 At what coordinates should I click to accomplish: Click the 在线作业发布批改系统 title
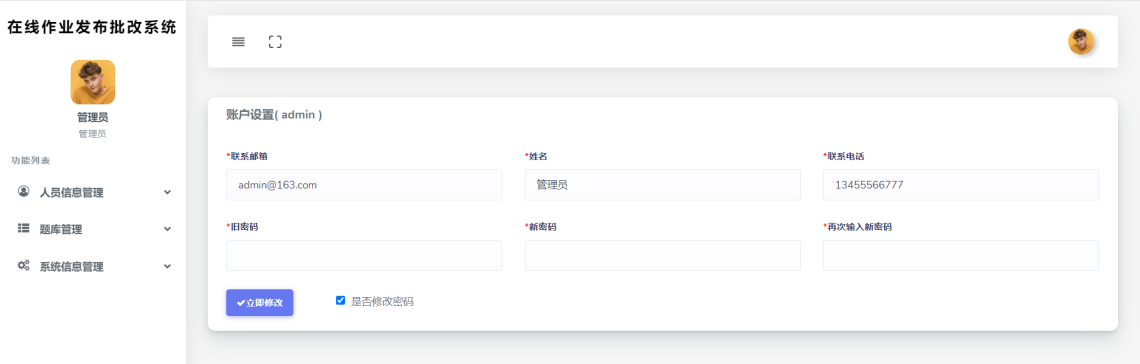pyautogui.click(x=92, y=28)
